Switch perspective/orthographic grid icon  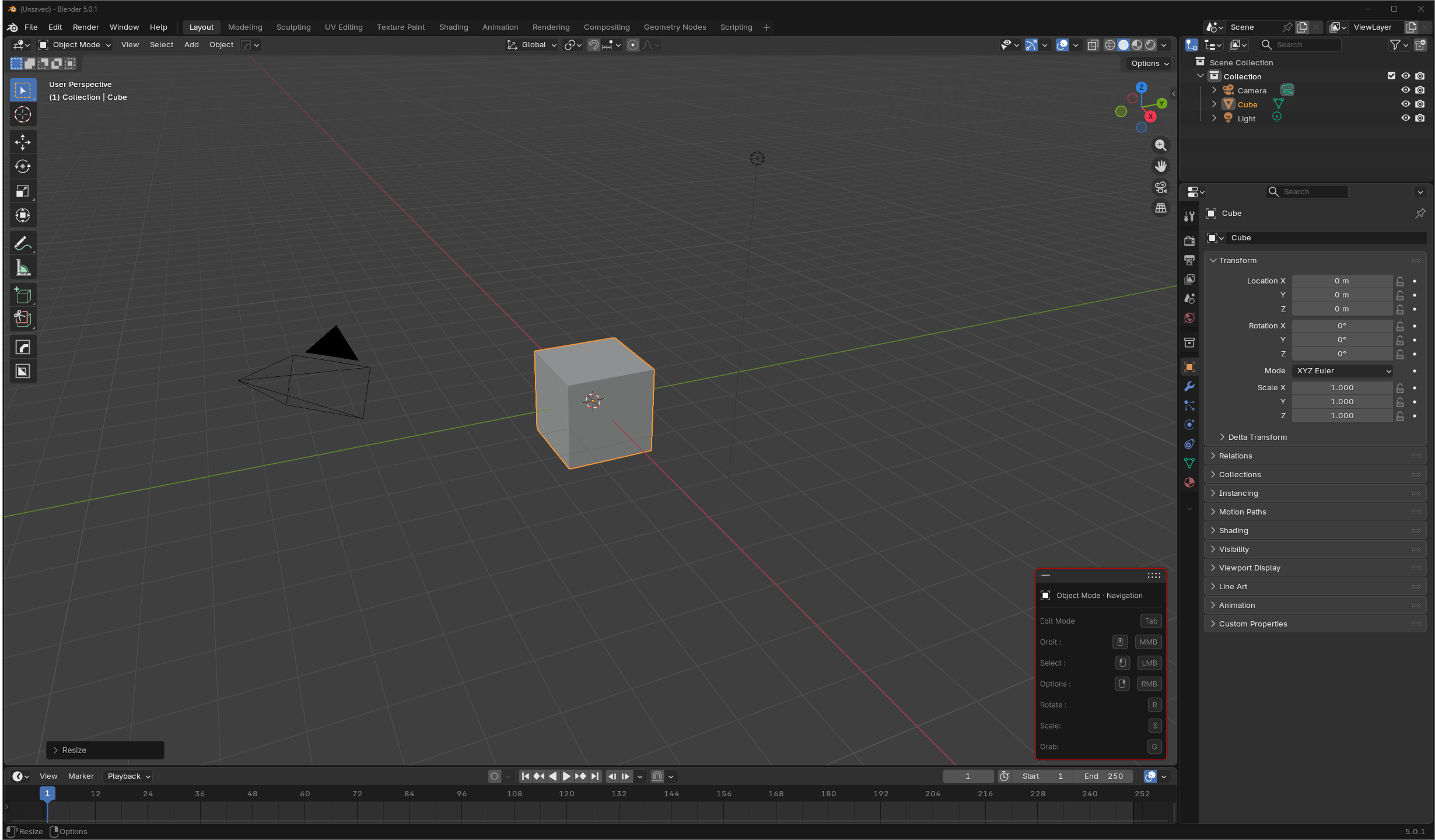click(1161, 208)
